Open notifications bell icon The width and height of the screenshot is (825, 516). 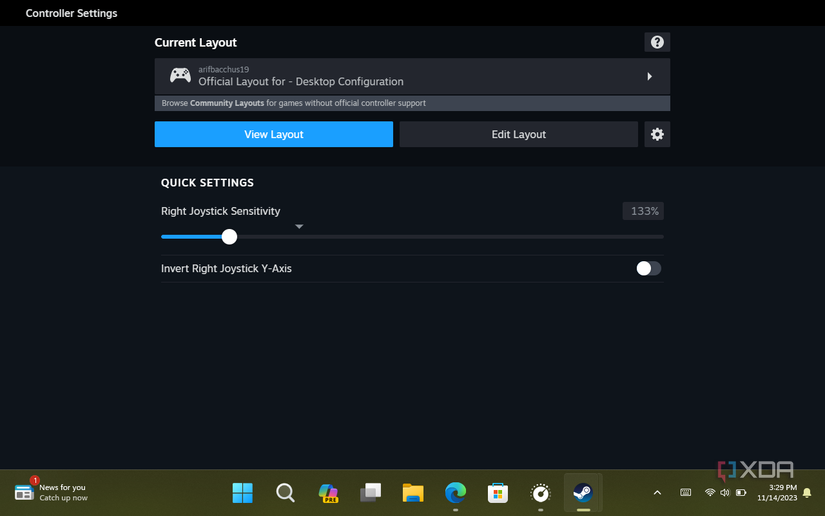click(x=807, y=493)
